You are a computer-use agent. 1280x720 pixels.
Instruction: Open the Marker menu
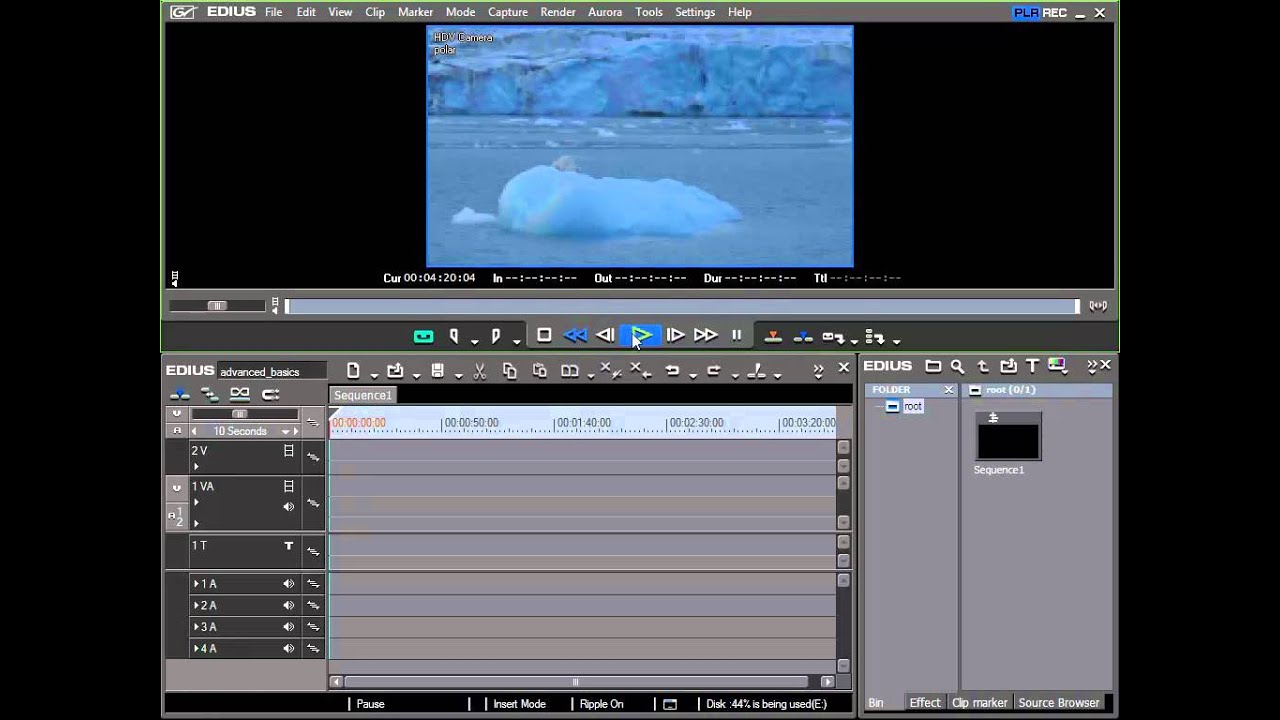[x=415, y=12]
